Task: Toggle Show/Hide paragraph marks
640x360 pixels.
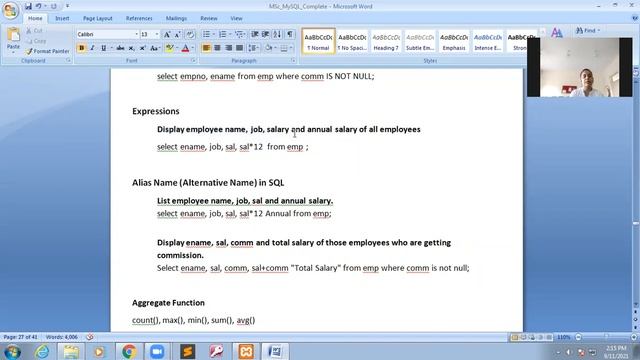Action: [x=290, y=34]
